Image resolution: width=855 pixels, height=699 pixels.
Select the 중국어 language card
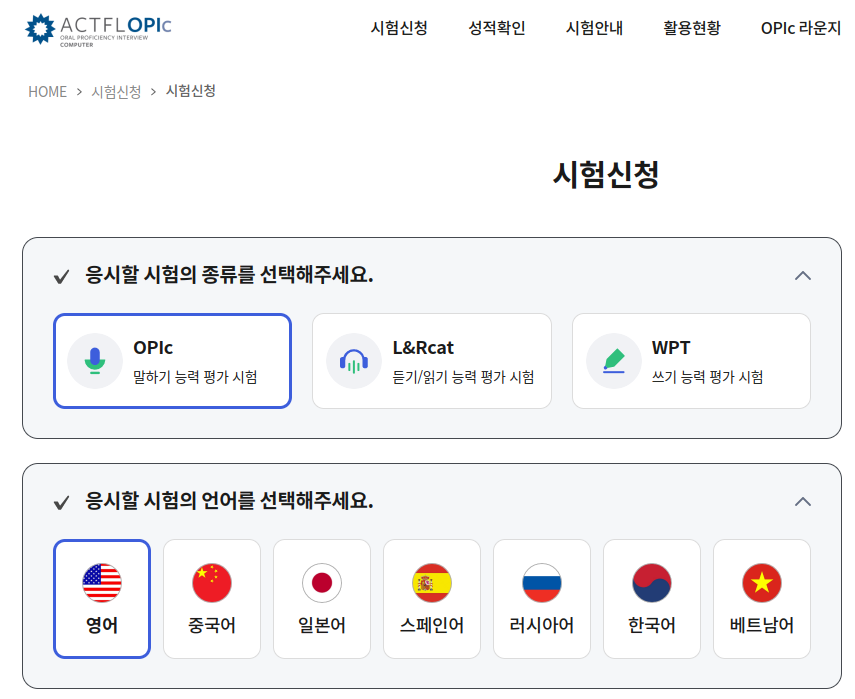pos(211,600)
